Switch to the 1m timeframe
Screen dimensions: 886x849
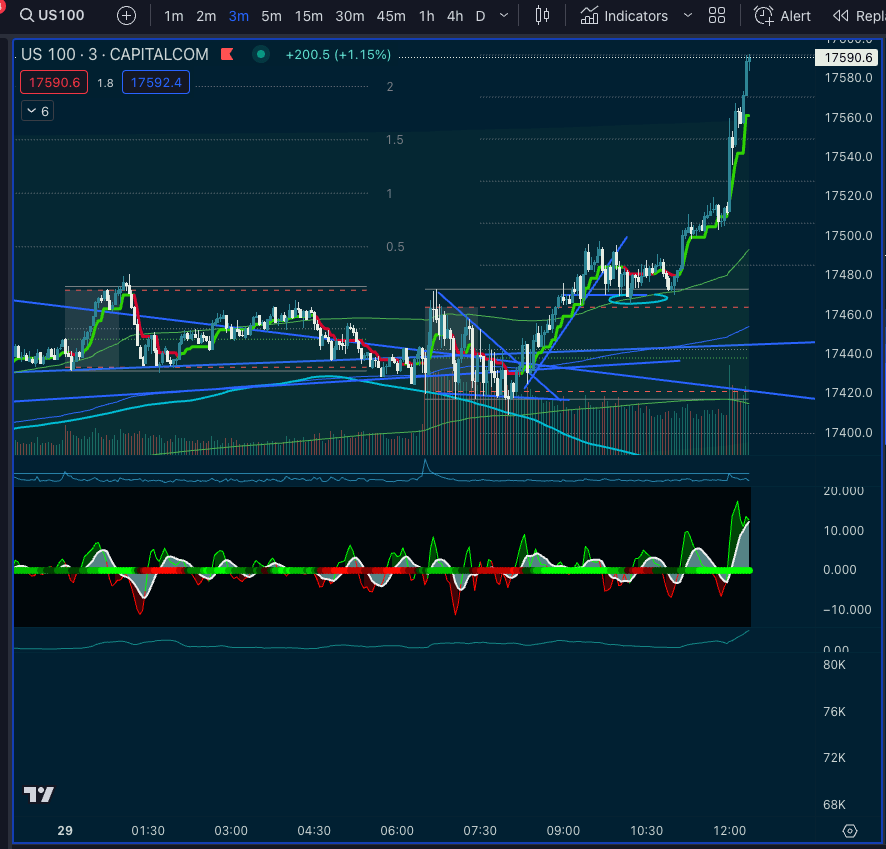pos(173,16)
